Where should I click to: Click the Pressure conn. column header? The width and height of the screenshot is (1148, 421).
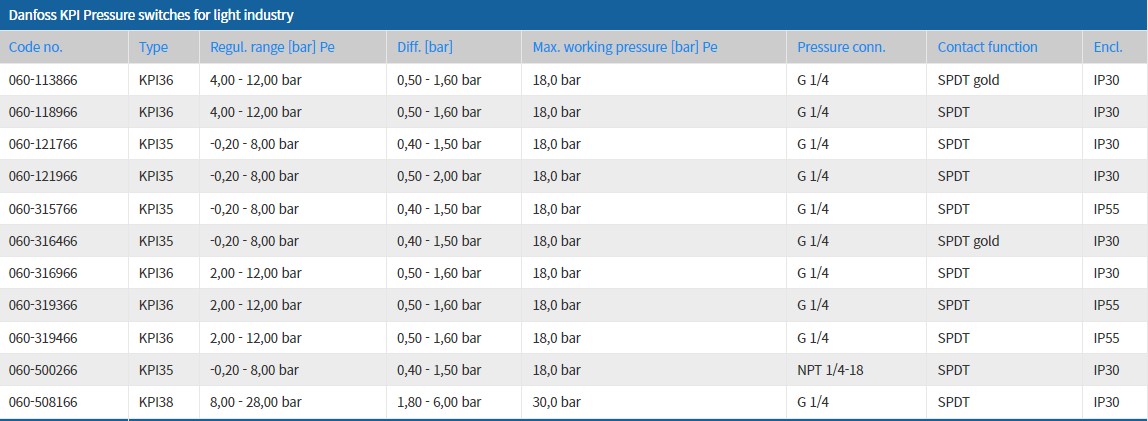coord(841,47)
